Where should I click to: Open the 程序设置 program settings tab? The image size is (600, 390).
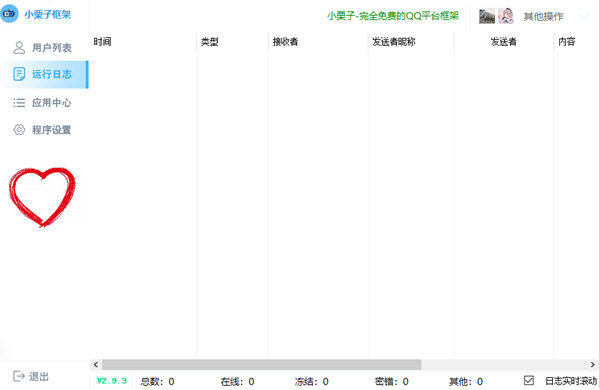coord(44,130)
